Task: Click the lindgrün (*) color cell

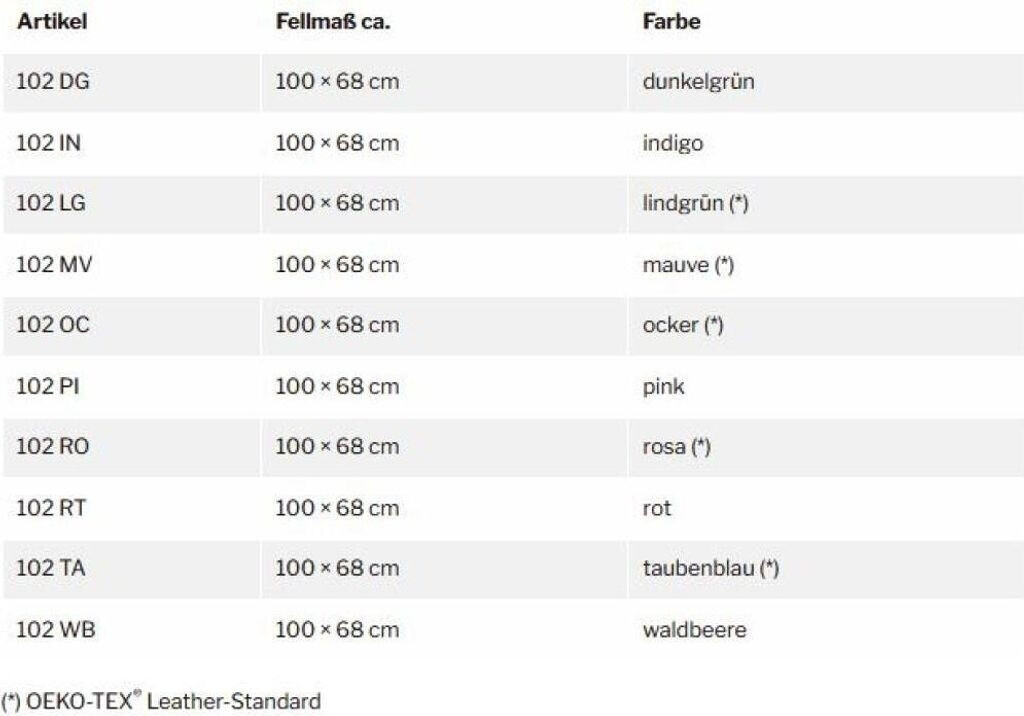Action: 695,203
